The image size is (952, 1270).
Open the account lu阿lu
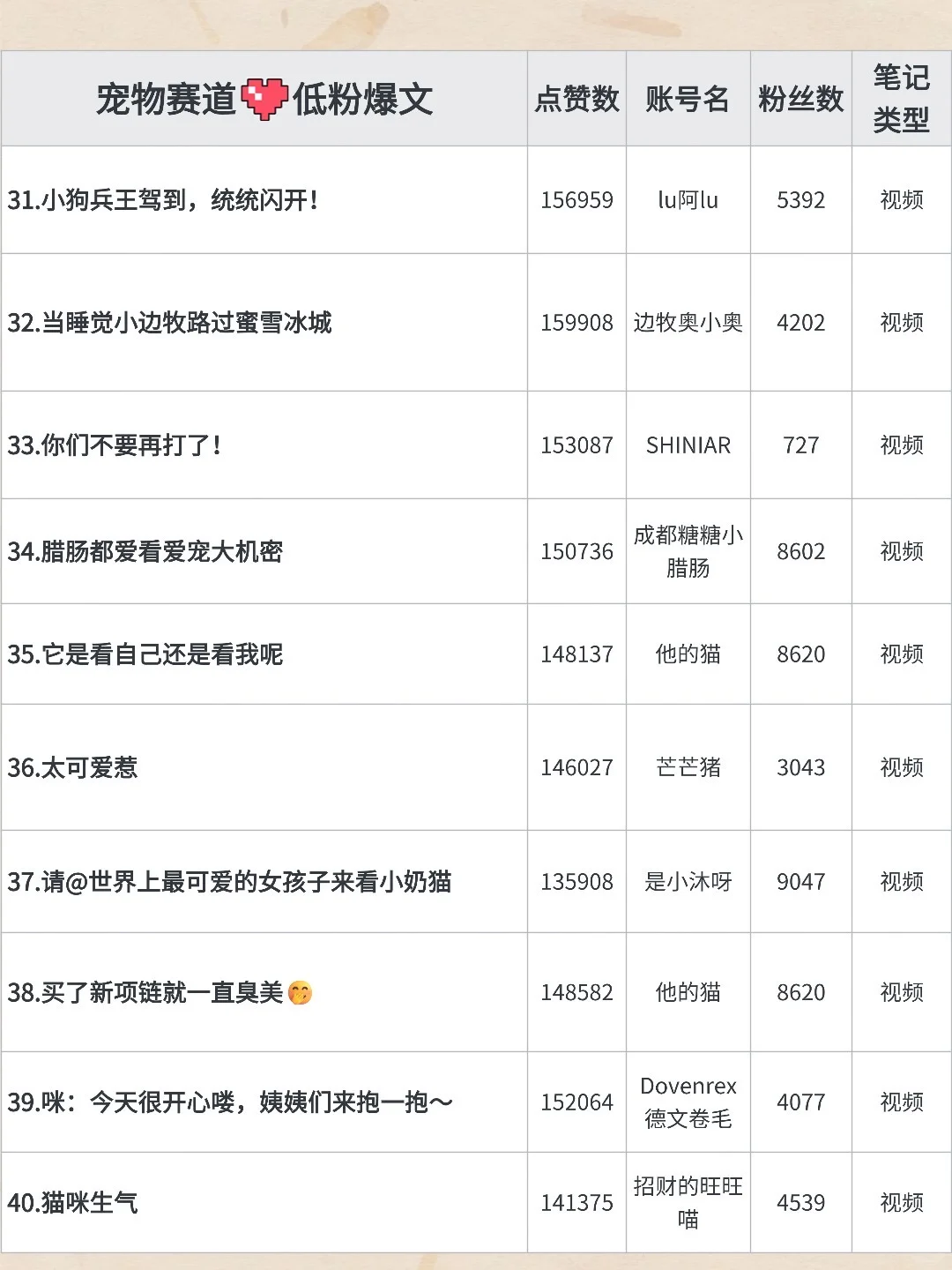pyautogui.click(x=688, y=200)
